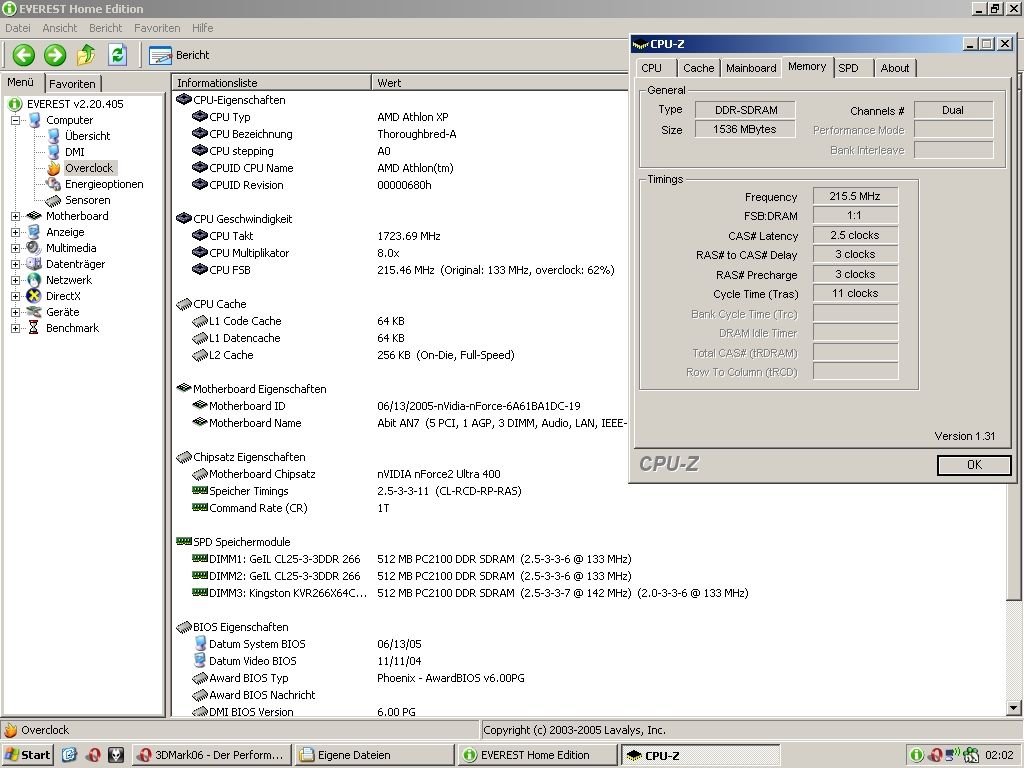Expand the Geräte tree node
Screen dimensions: 1024x768
15,312
